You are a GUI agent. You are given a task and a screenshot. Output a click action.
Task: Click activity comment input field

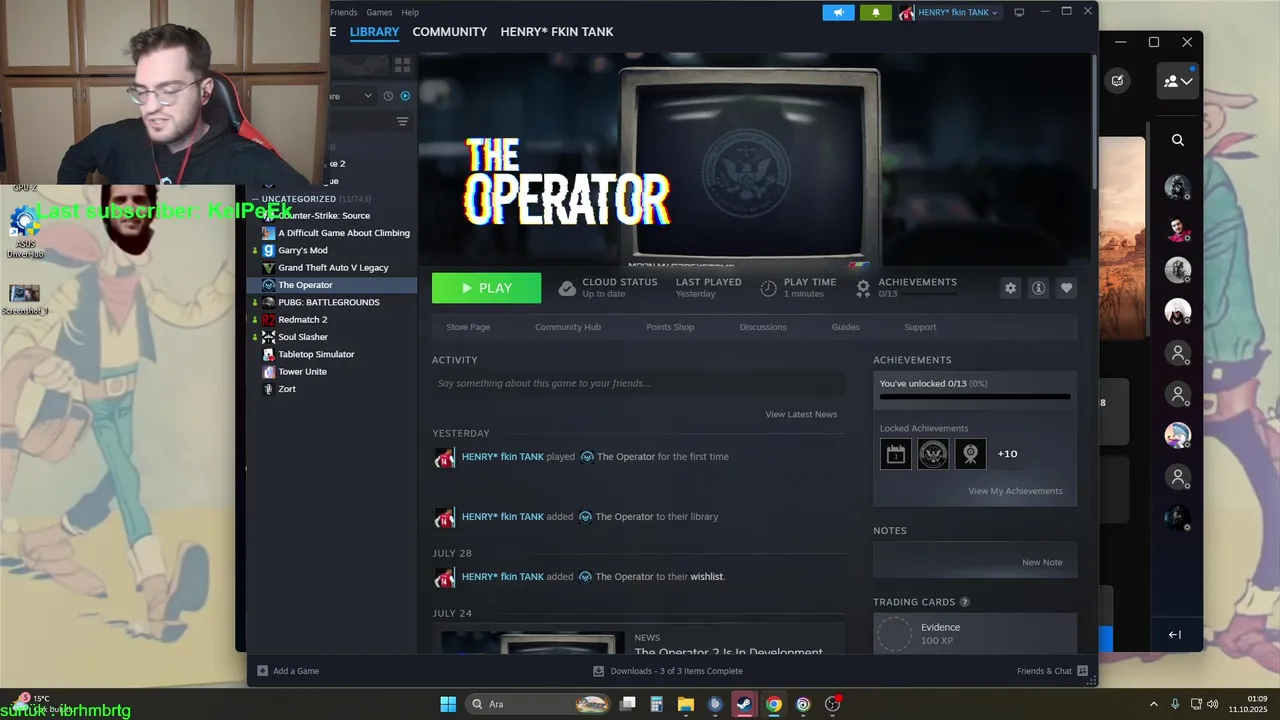click(639, 383)
